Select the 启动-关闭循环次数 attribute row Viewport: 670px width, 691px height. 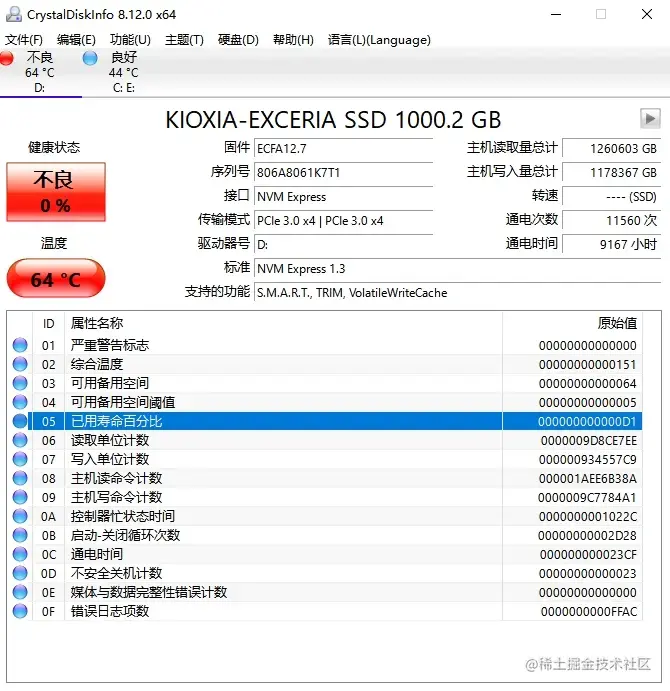point(325,535)
